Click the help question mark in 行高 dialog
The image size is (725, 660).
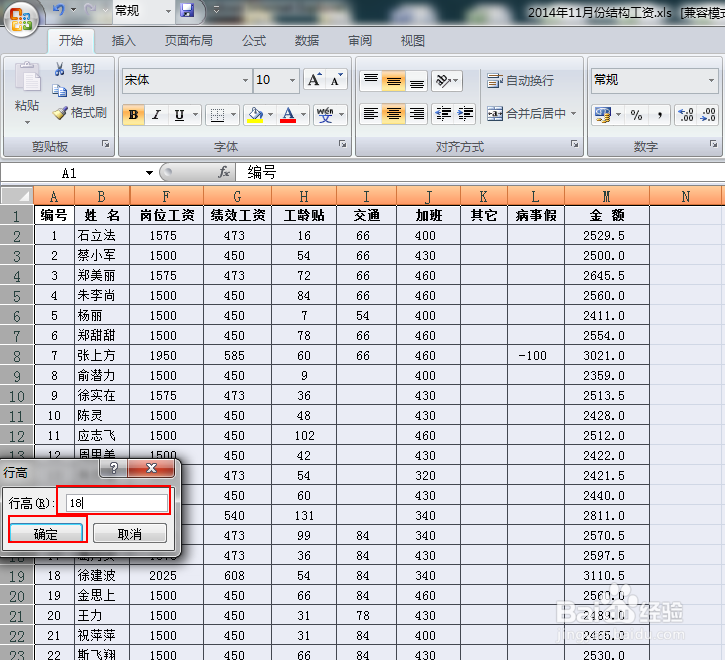pos(113,468)
